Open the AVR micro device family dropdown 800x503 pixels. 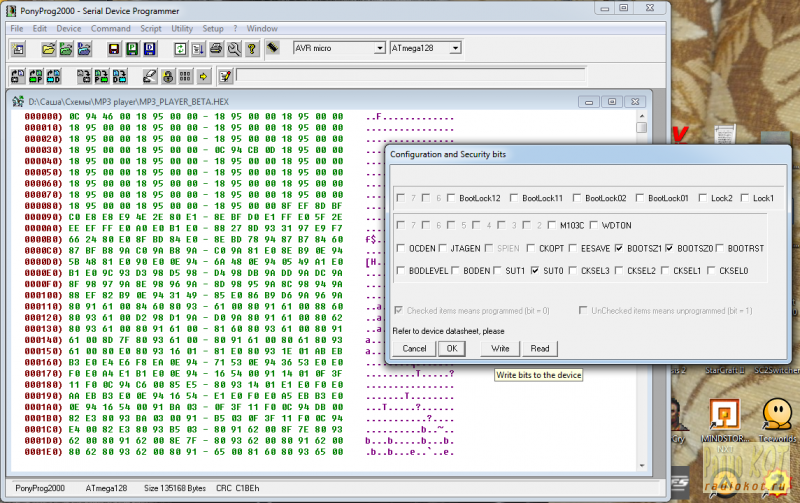(x=379, y=48)
